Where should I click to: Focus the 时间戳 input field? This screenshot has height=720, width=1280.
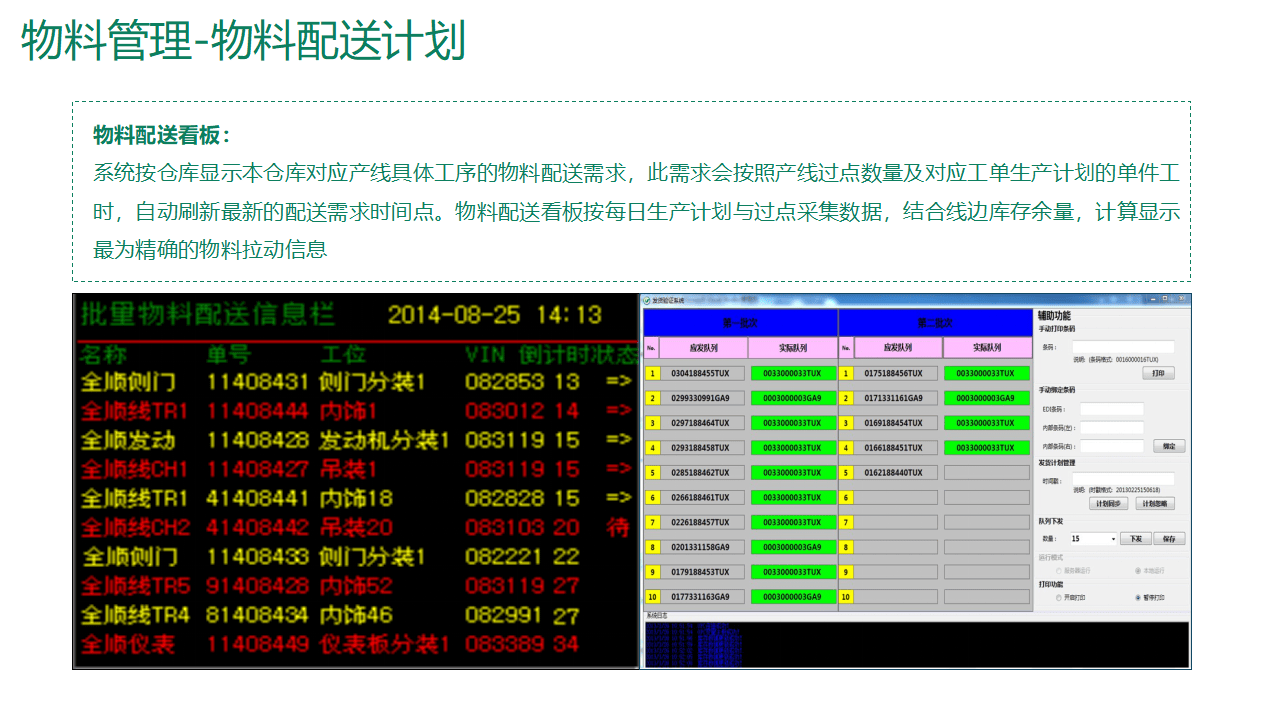click(1123, 480)
